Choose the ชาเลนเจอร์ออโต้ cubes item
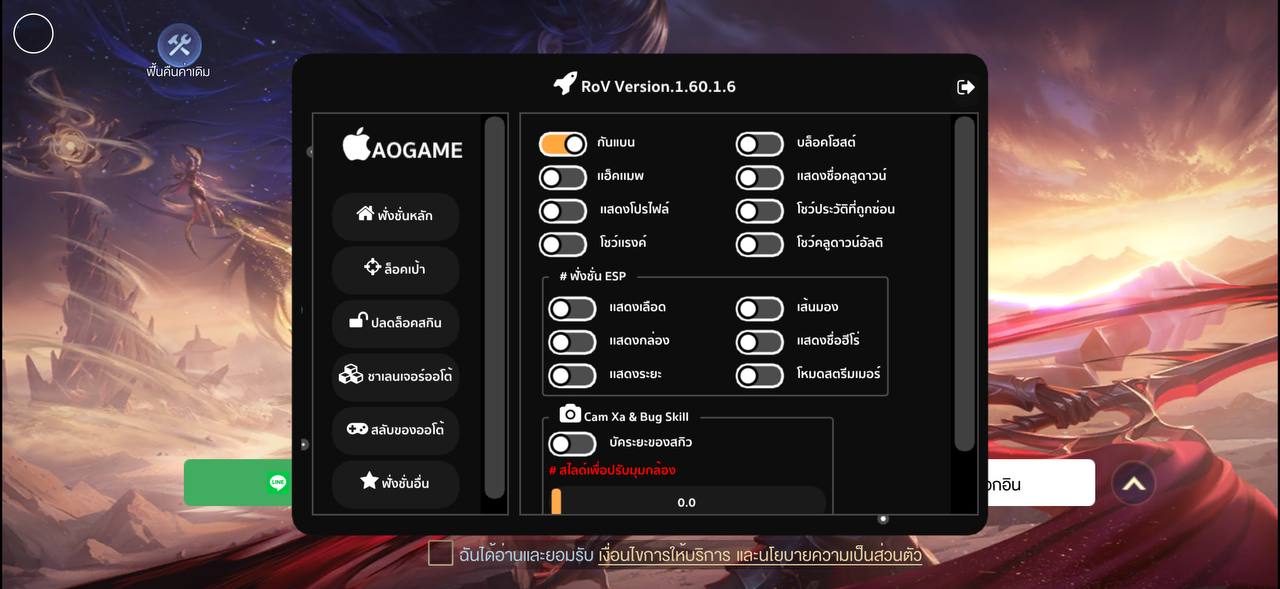The width and height of the screenshot is (1280, 589). 395,376
